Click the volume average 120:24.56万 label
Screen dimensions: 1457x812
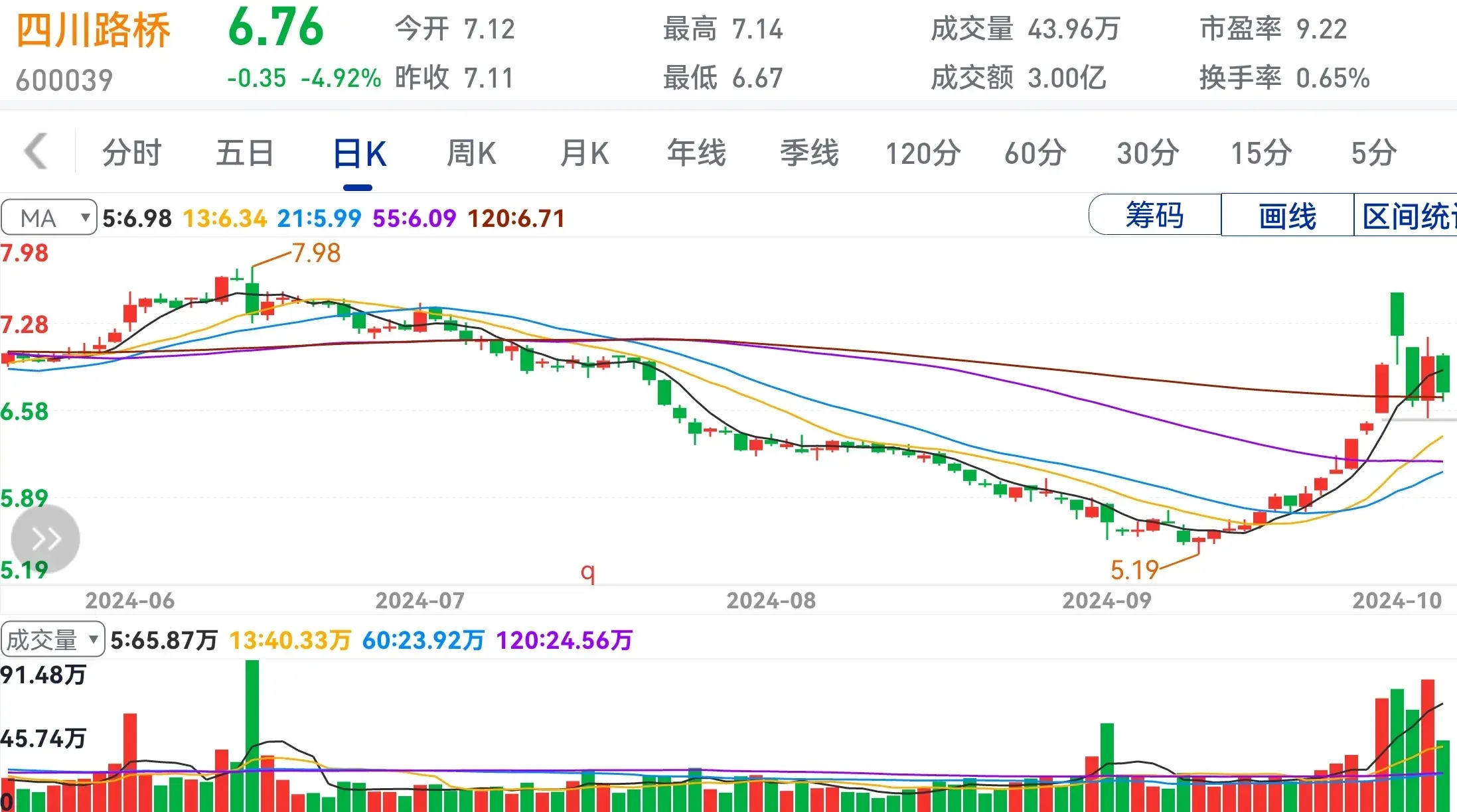click(x=564, y=640)
